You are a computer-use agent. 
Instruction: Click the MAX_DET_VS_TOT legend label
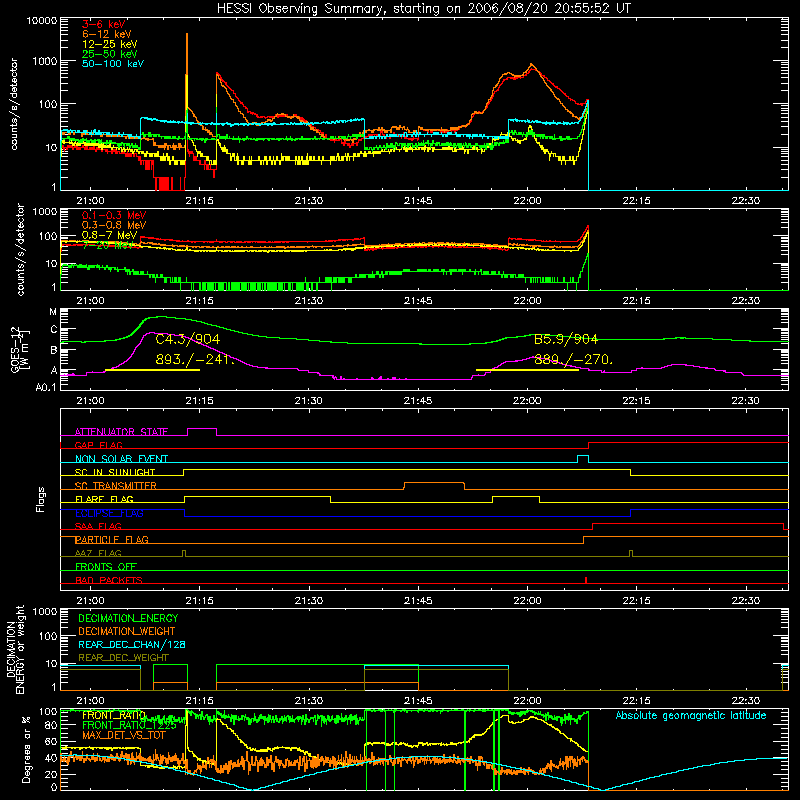pyautogui.click(x=123, y=735)
